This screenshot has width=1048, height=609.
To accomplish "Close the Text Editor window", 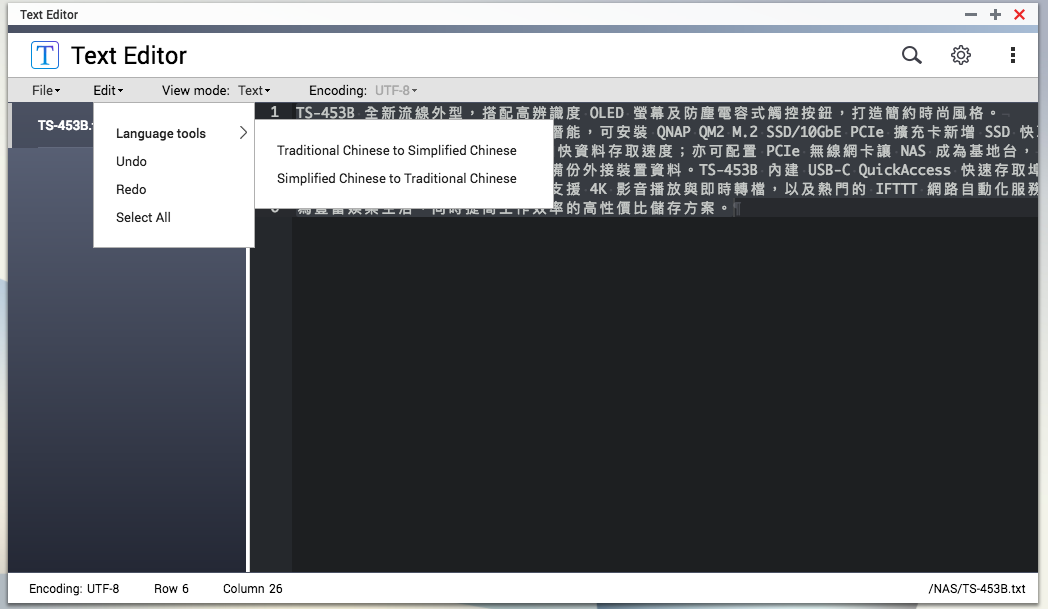I will (x=1019, y=15).
